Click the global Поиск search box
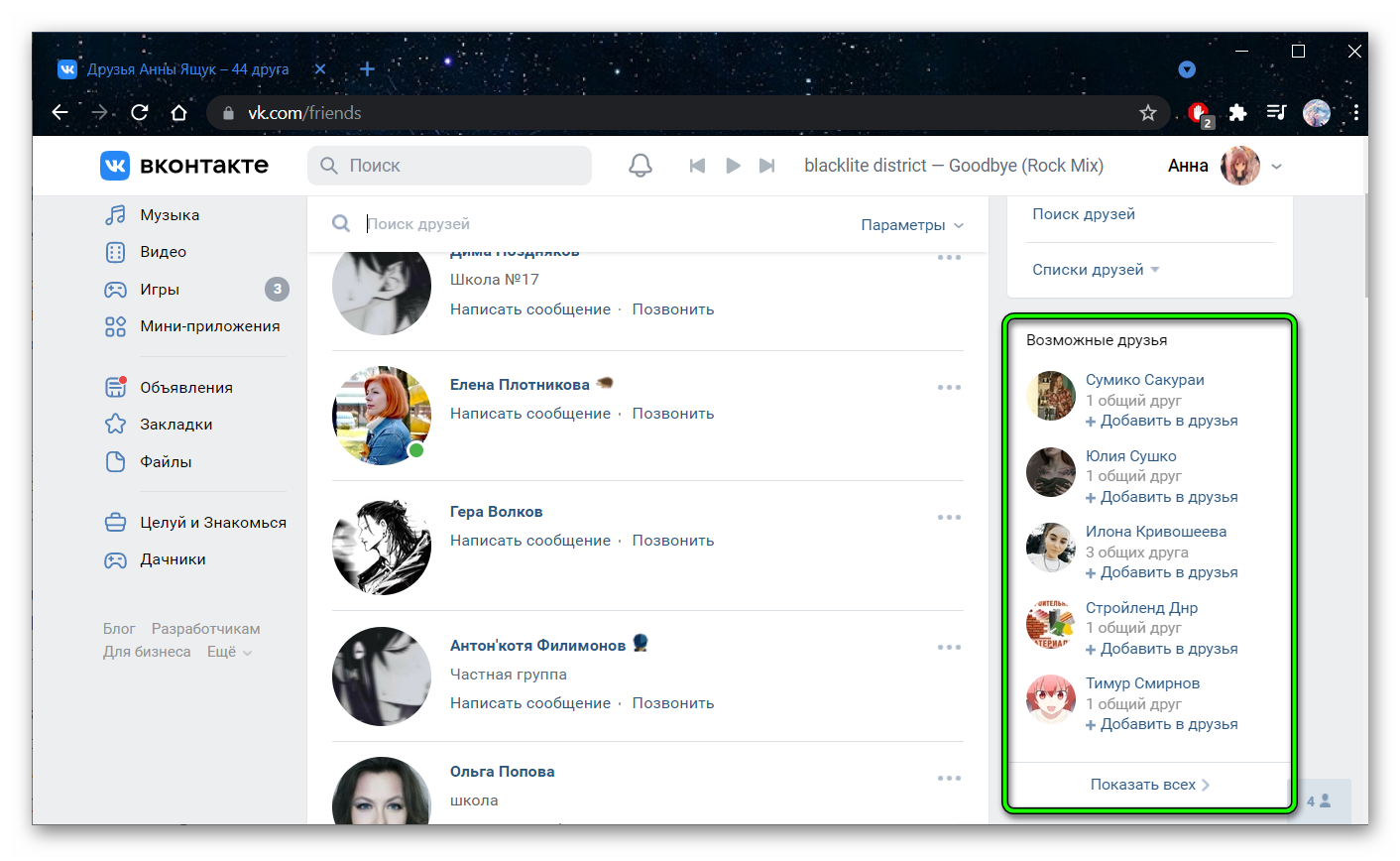 (x=449, y=166)
